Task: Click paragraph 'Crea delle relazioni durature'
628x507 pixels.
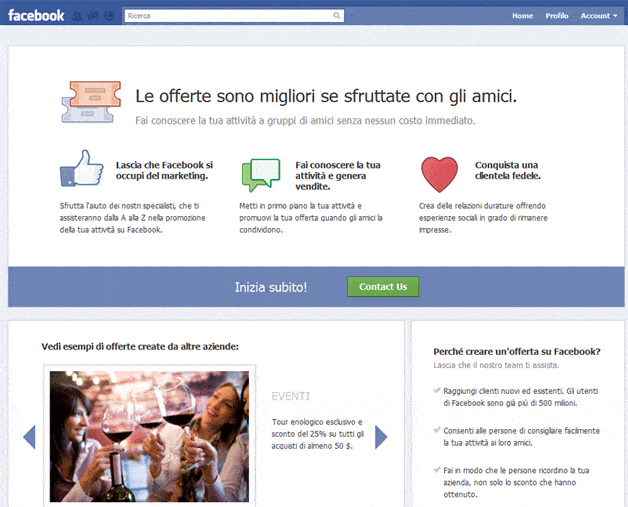Action: 483,218
